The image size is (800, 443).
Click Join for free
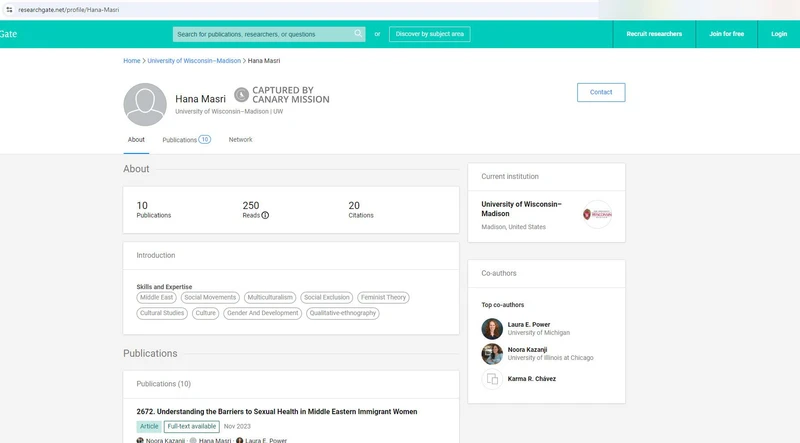pyautogui.click(x=727, y=34)
